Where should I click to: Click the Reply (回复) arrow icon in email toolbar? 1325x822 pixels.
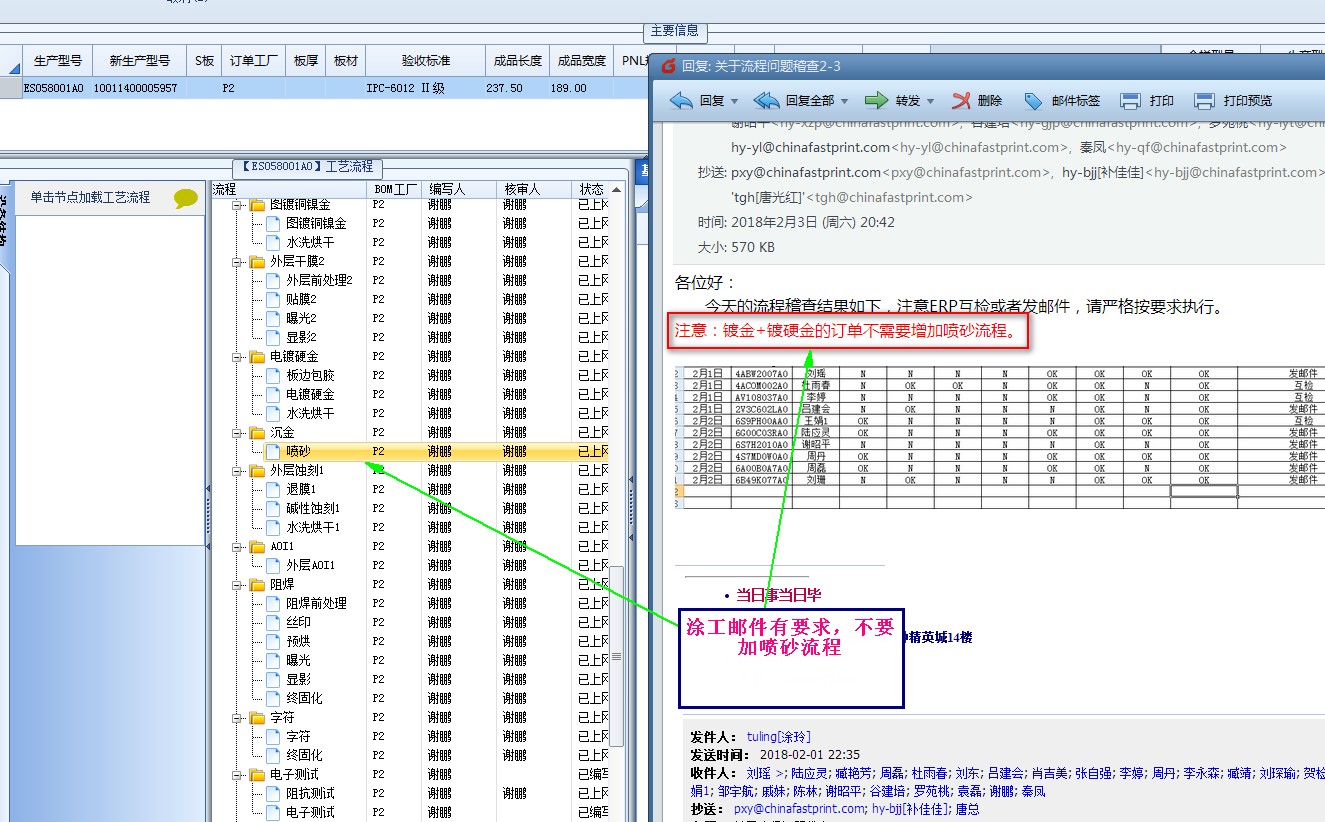tap(681, 101)
